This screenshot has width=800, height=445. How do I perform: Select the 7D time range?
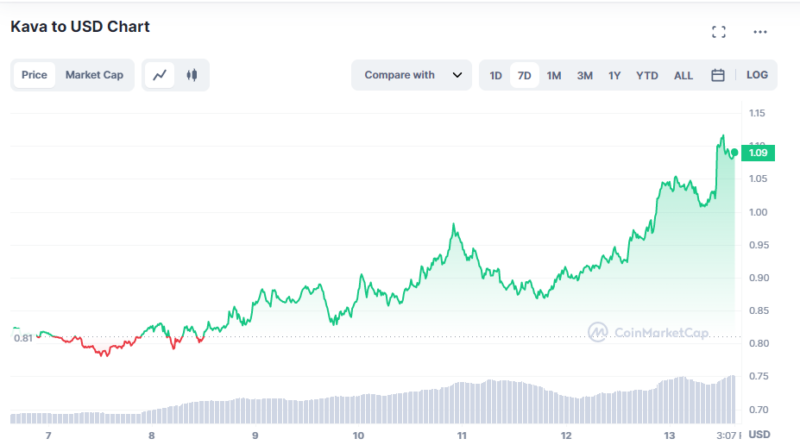pyautogui.click(x=524, y=75)
